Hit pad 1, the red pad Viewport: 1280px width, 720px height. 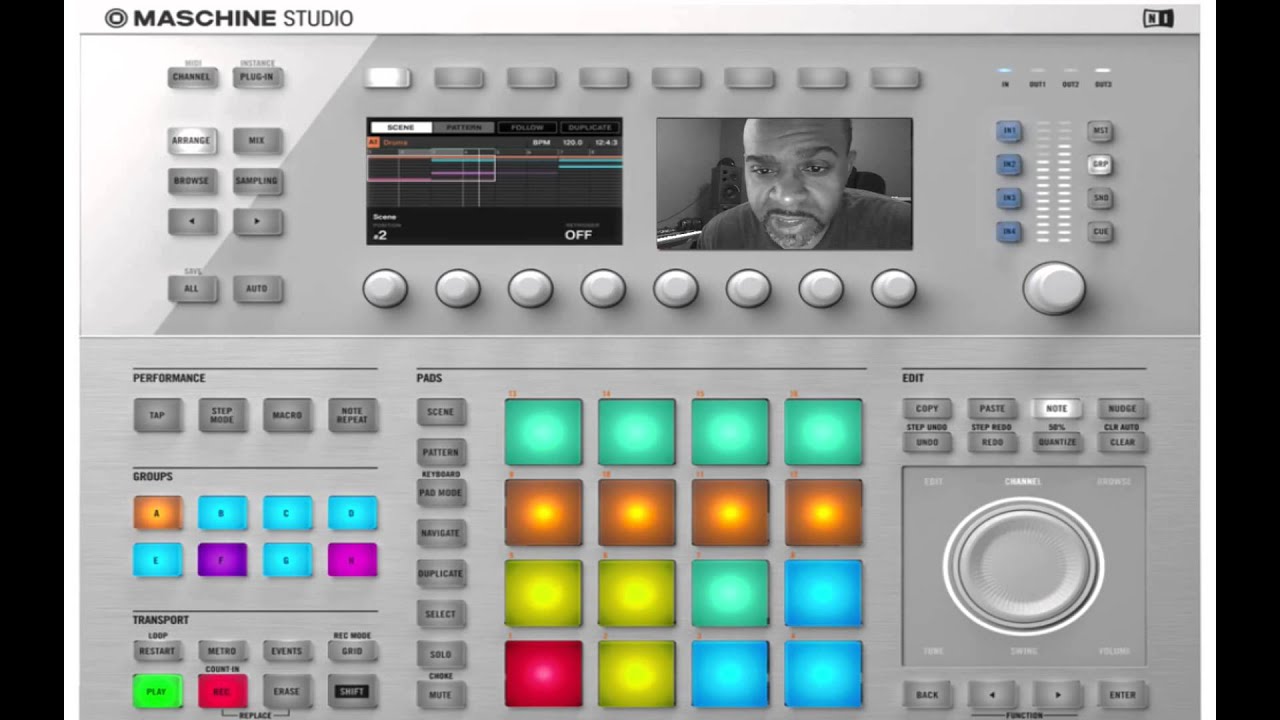(x=543, y=673)
